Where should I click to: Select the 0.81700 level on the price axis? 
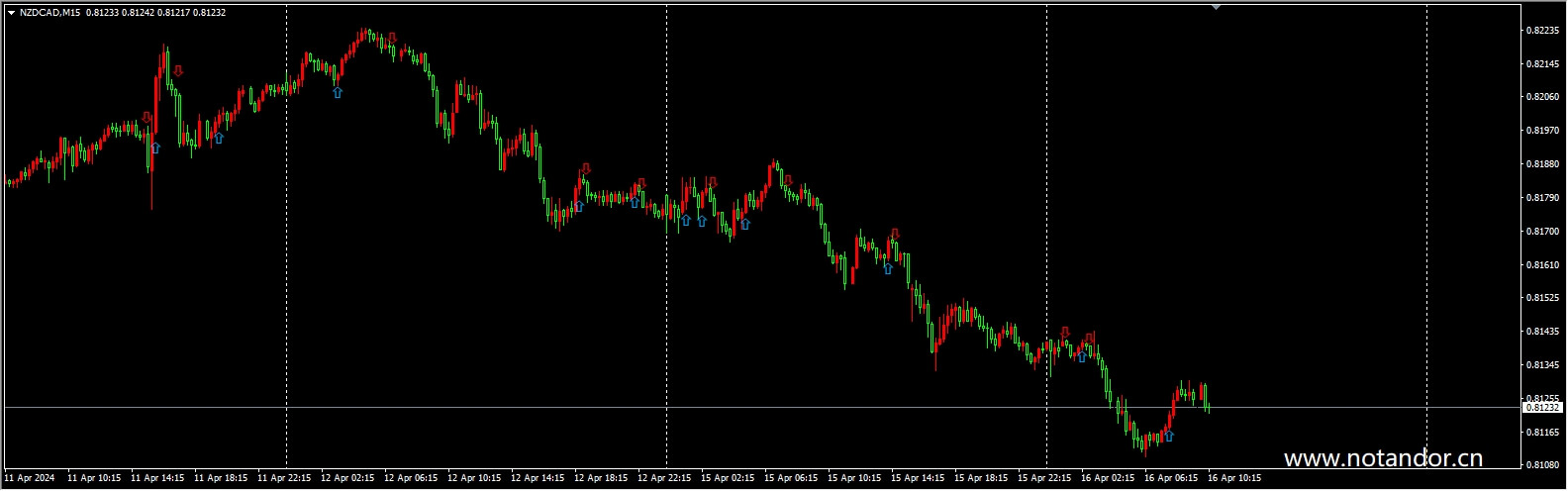(x=1541, y=232)
